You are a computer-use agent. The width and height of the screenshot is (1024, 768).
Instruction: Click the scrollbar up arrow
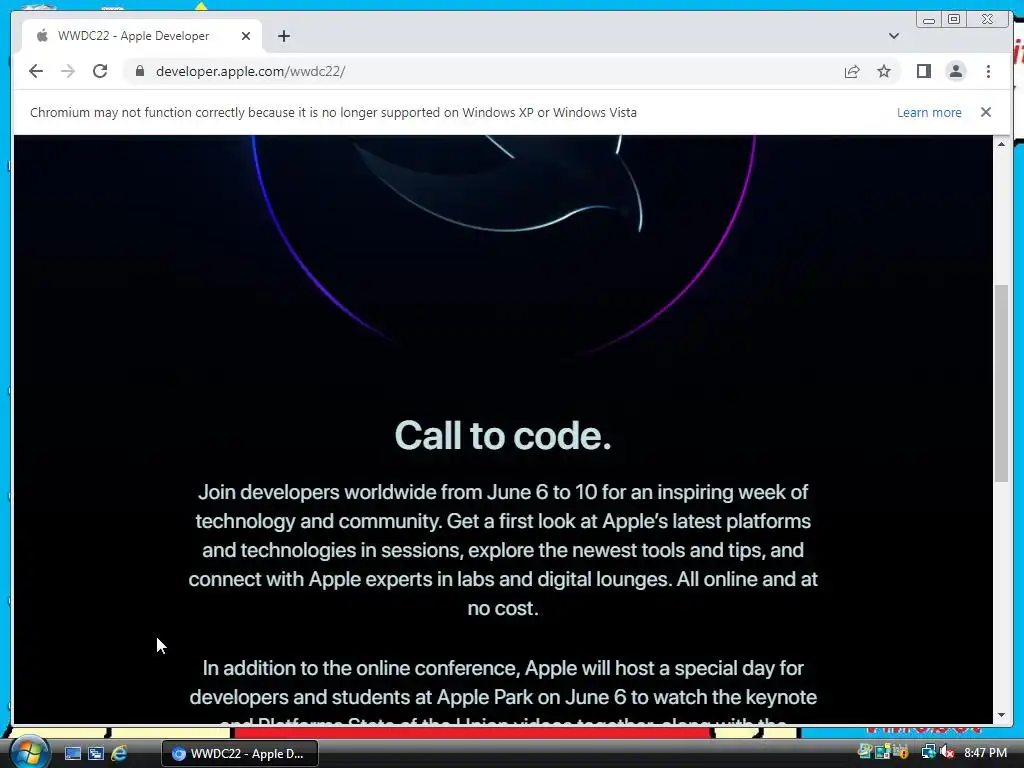[1001, 144]
